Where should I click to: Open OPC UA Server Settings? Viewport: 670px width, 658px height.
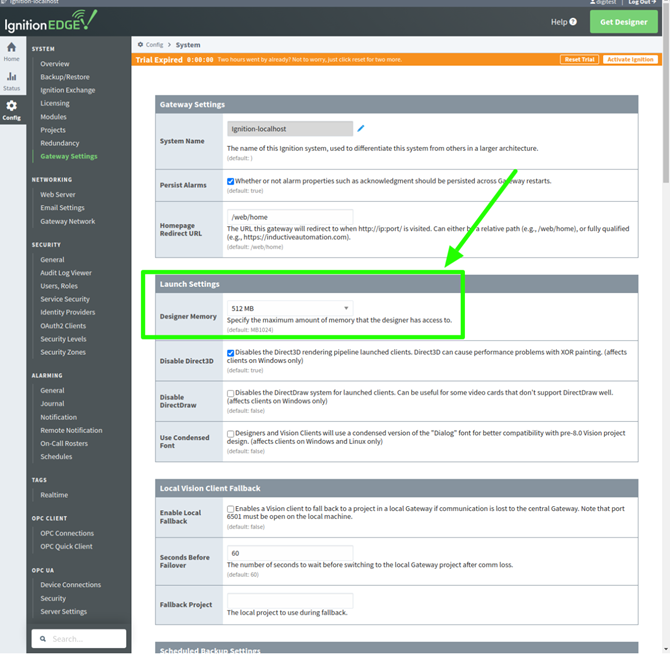click(x=63, y=611)
